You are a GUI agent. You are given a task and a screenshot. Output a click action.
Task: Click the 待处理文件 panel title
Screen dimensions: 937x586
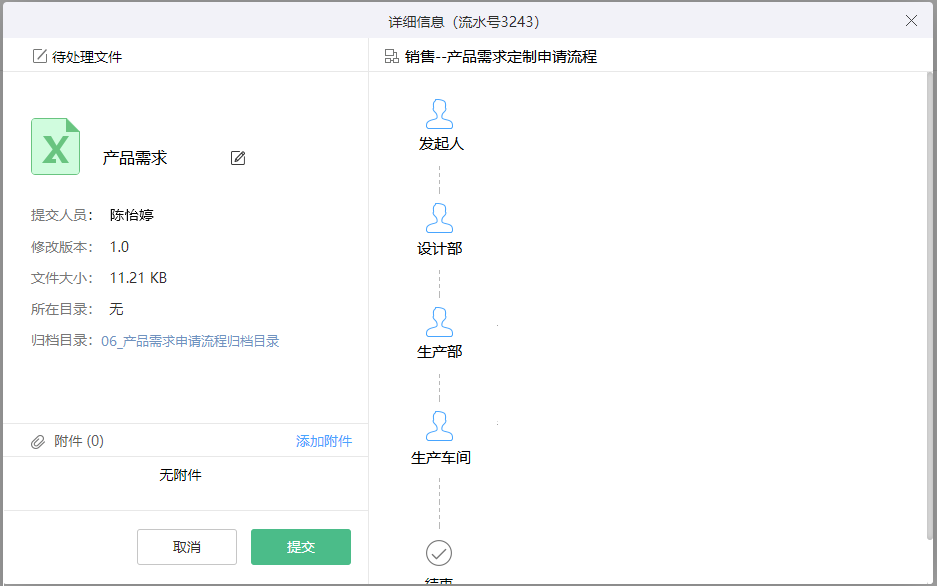[x=87, y=57]
